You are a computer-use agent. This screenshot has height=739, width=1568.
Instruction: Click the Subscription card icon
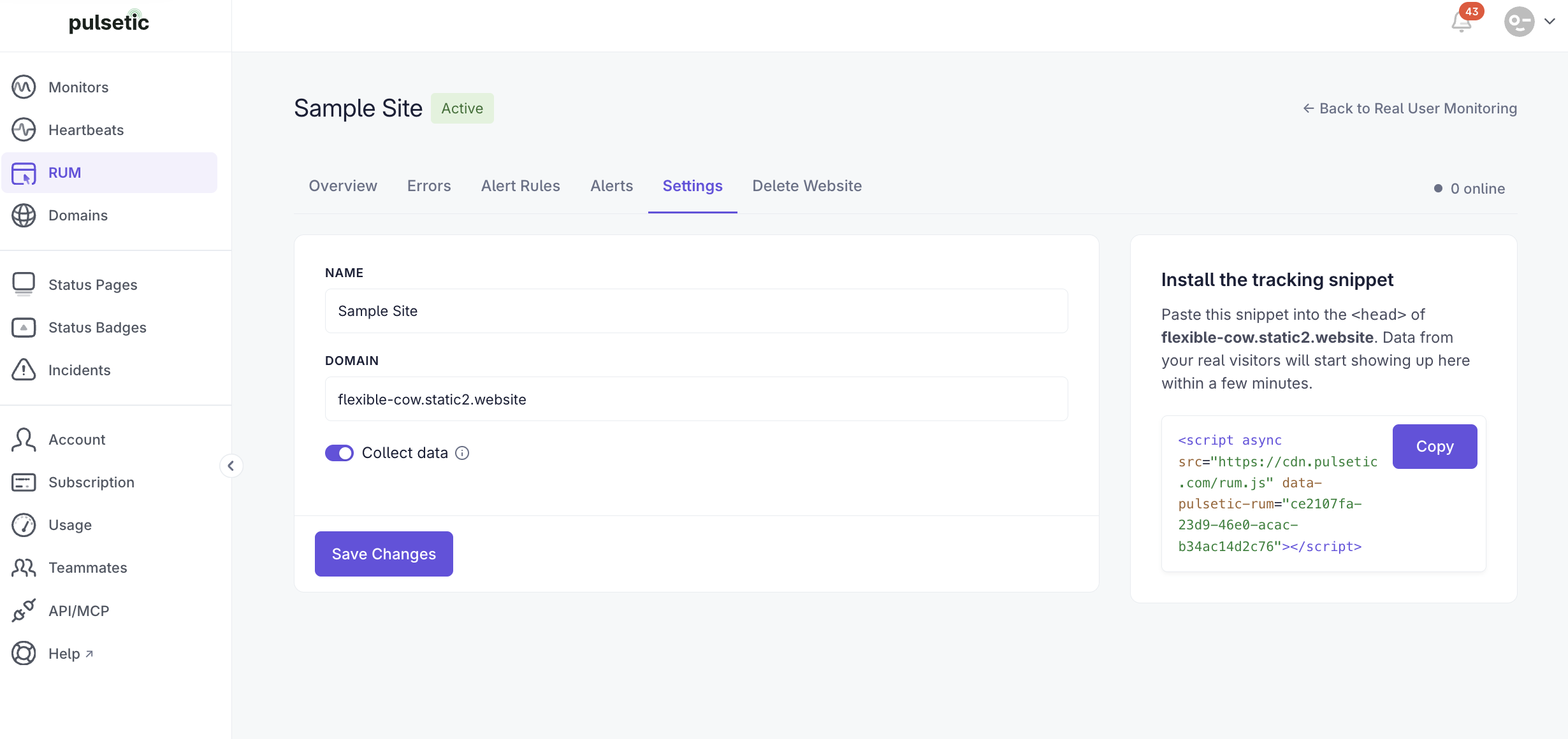pyautogui.click(x=24, y=482)
